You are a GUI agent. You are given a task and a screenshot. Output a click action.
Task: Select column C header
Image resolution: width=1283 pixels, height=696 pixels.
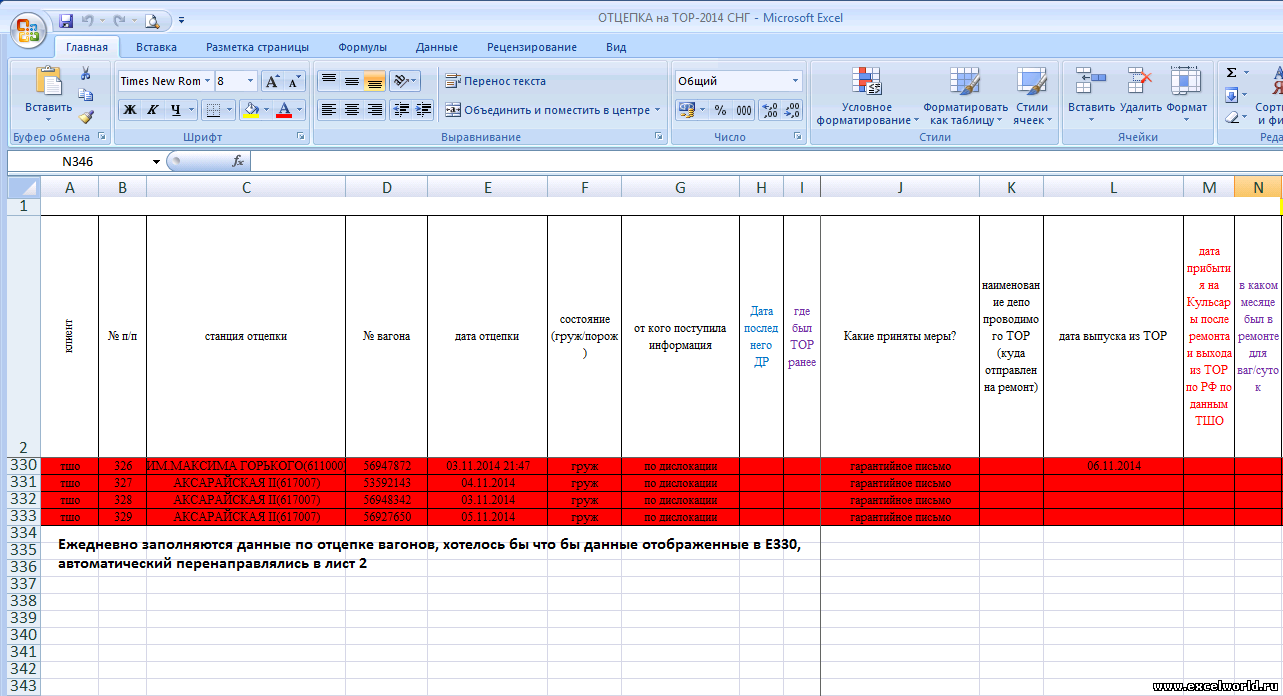(x=246, y=187)
